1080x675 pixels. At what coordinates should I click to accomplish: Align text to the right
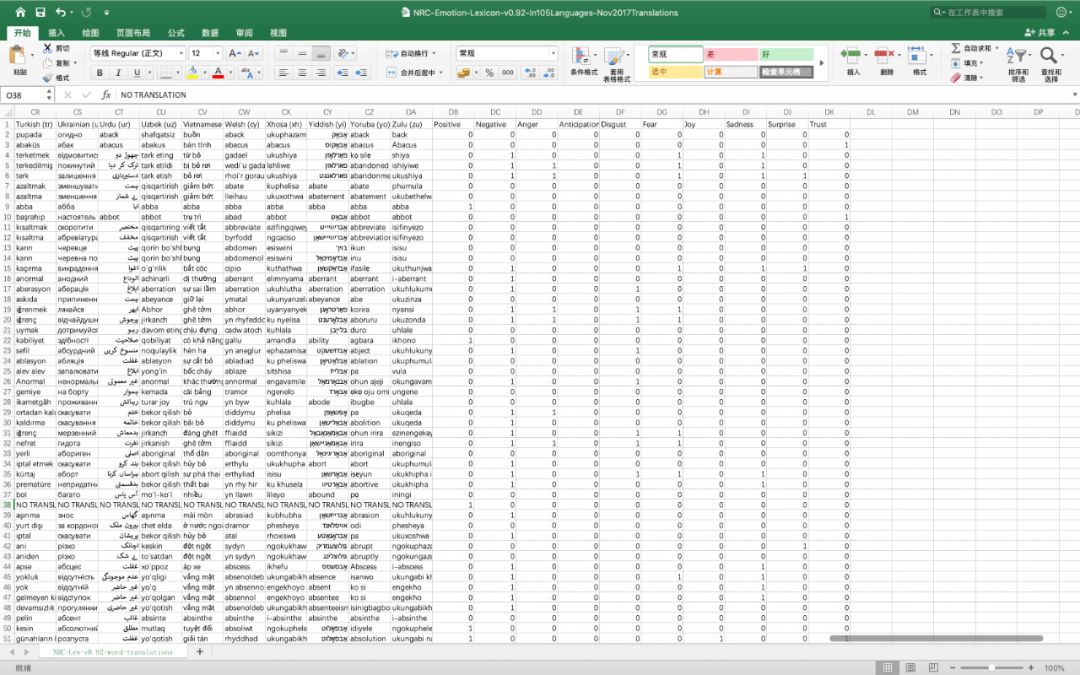(321, 72)
